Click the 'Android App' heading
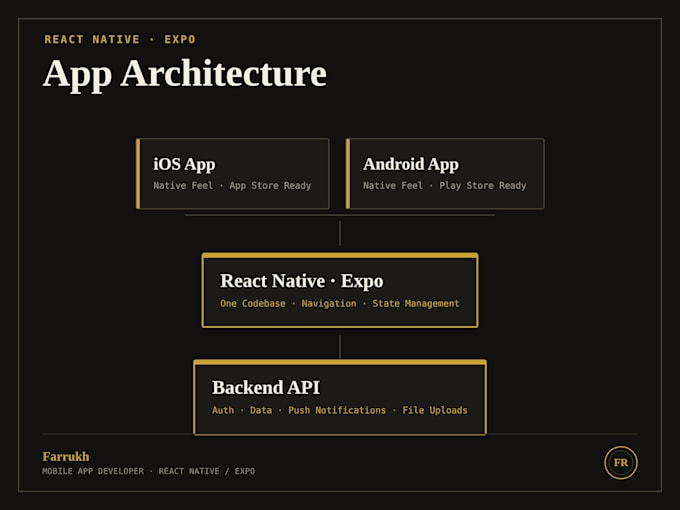680x510 pixels. click(x=411, y=164)
